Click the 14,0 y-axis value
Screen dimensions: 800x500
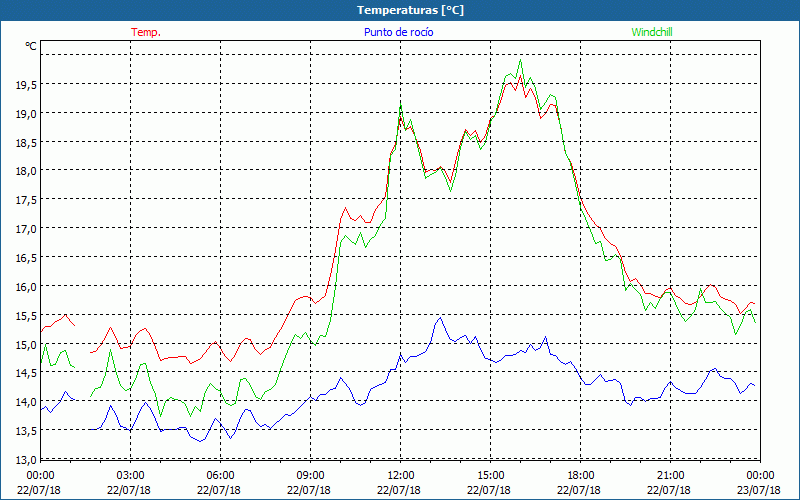tap(26, 403)
